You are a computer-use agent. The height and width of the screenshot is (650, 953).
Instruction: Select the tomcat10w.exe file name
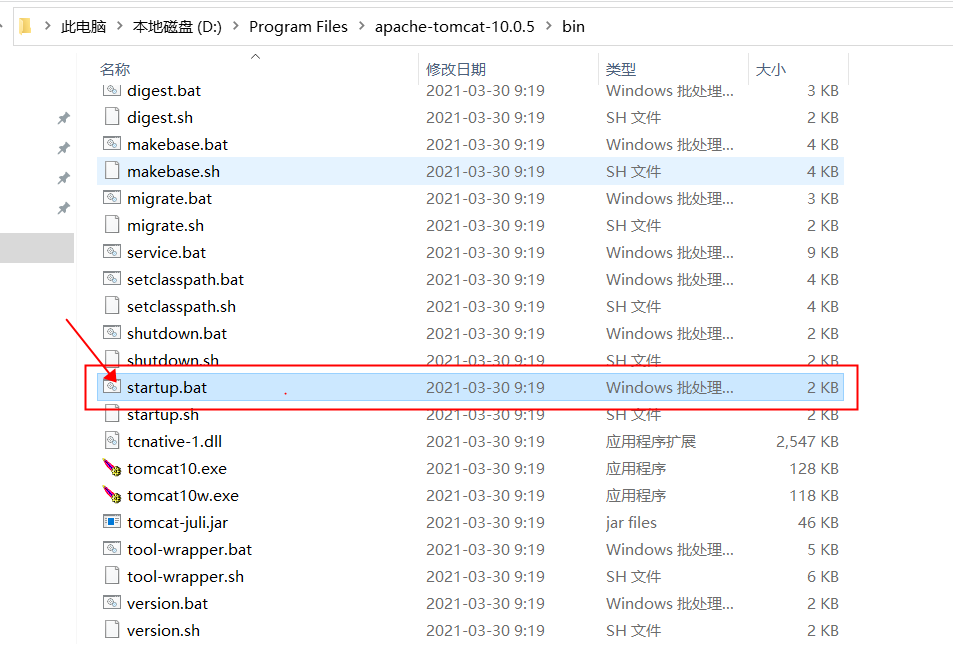point(183,496)
